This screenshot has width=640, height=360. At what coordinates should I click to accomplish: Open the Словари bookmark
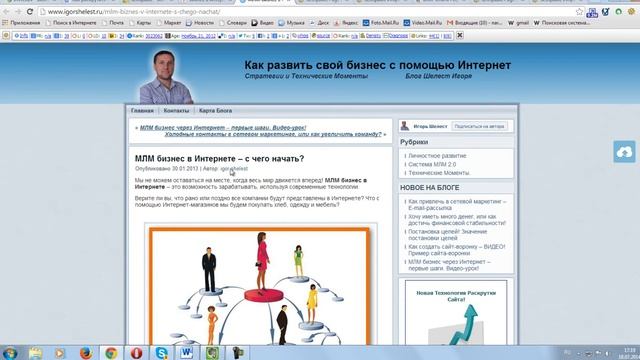click(233, 23)
